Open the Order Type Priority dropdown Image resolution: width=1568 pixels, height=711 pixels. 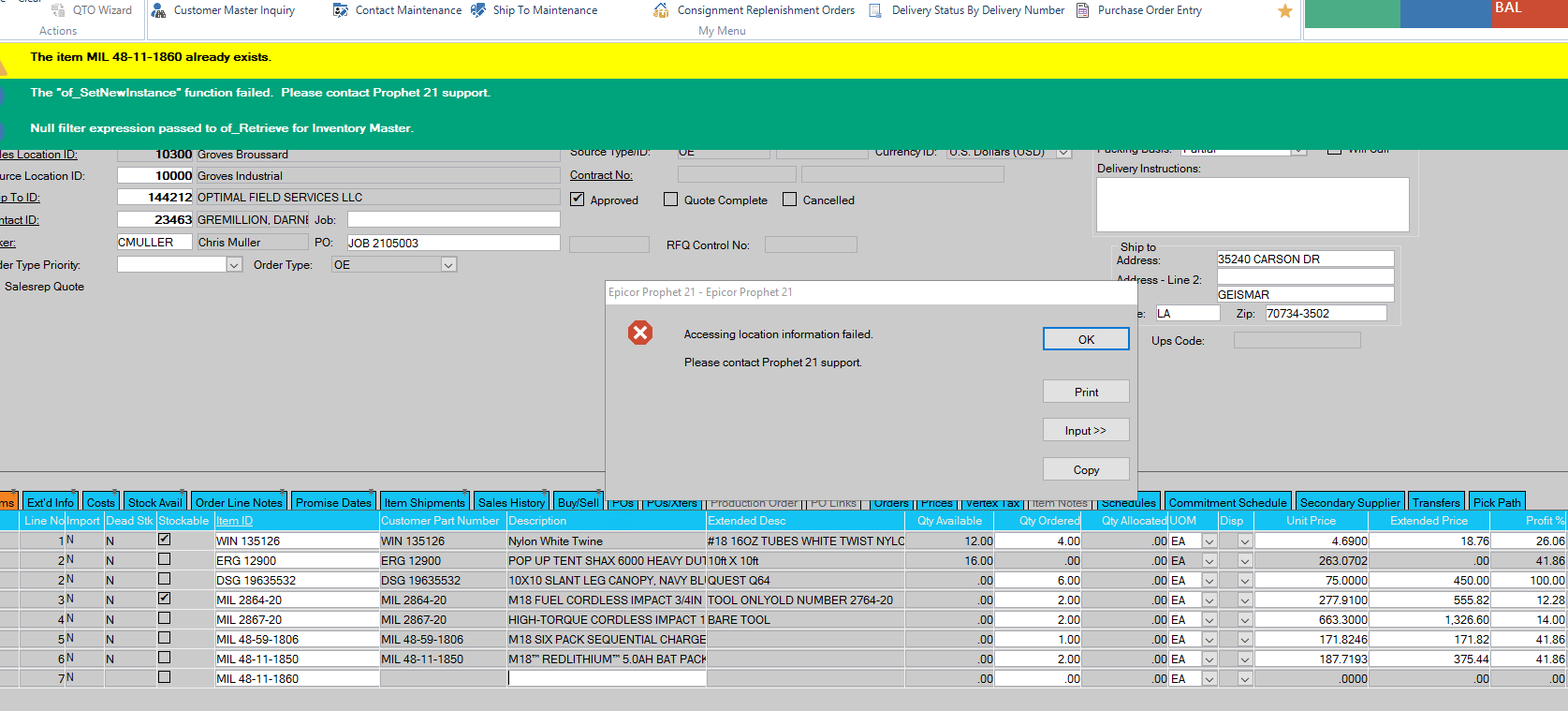[x=234, y=265]
